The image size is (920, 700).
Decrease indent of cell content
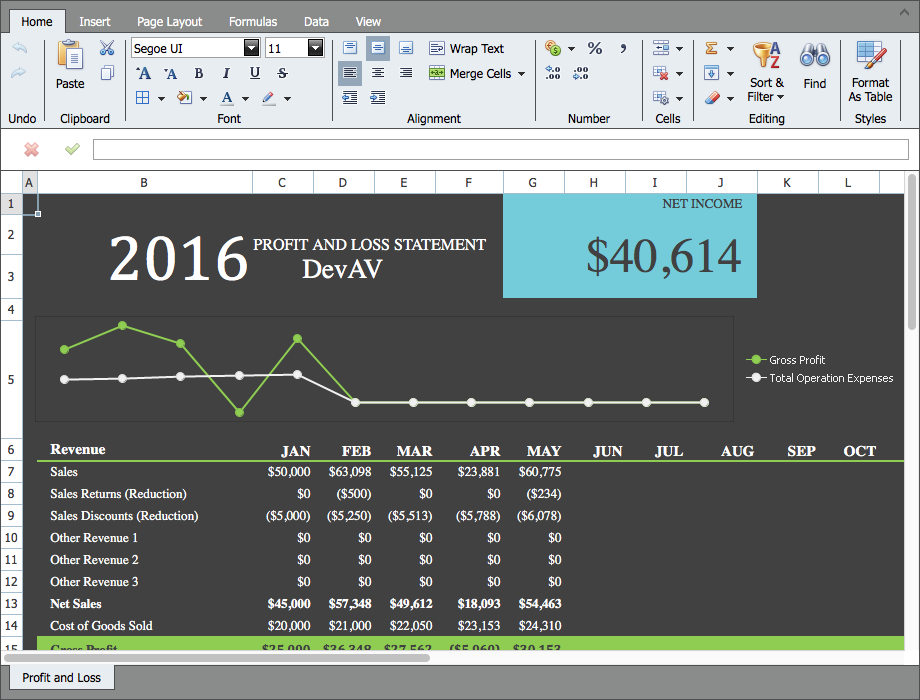pos(350,97)
